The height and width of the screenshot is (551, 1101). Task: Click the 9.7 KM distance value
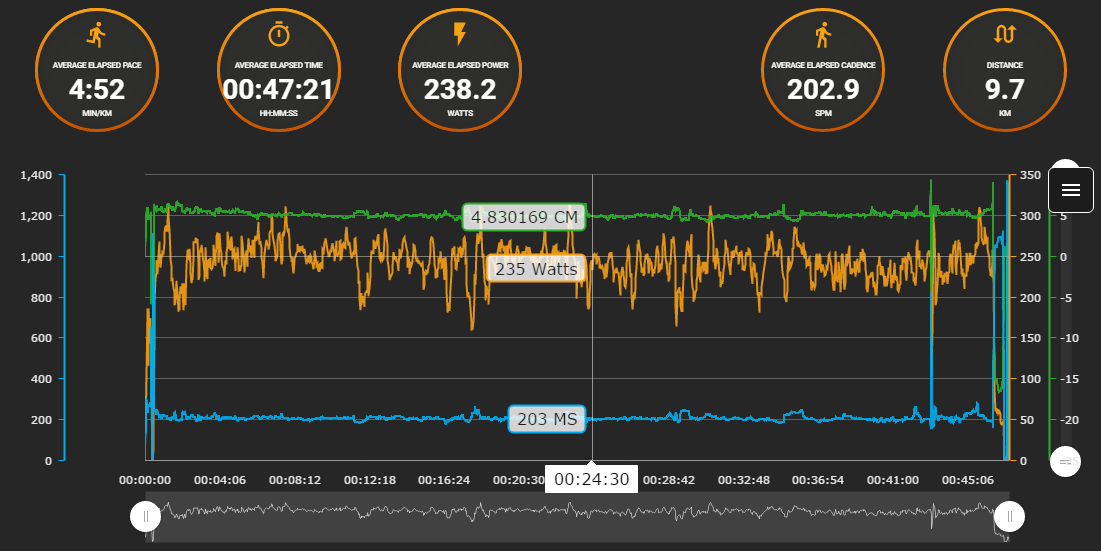1005,90
